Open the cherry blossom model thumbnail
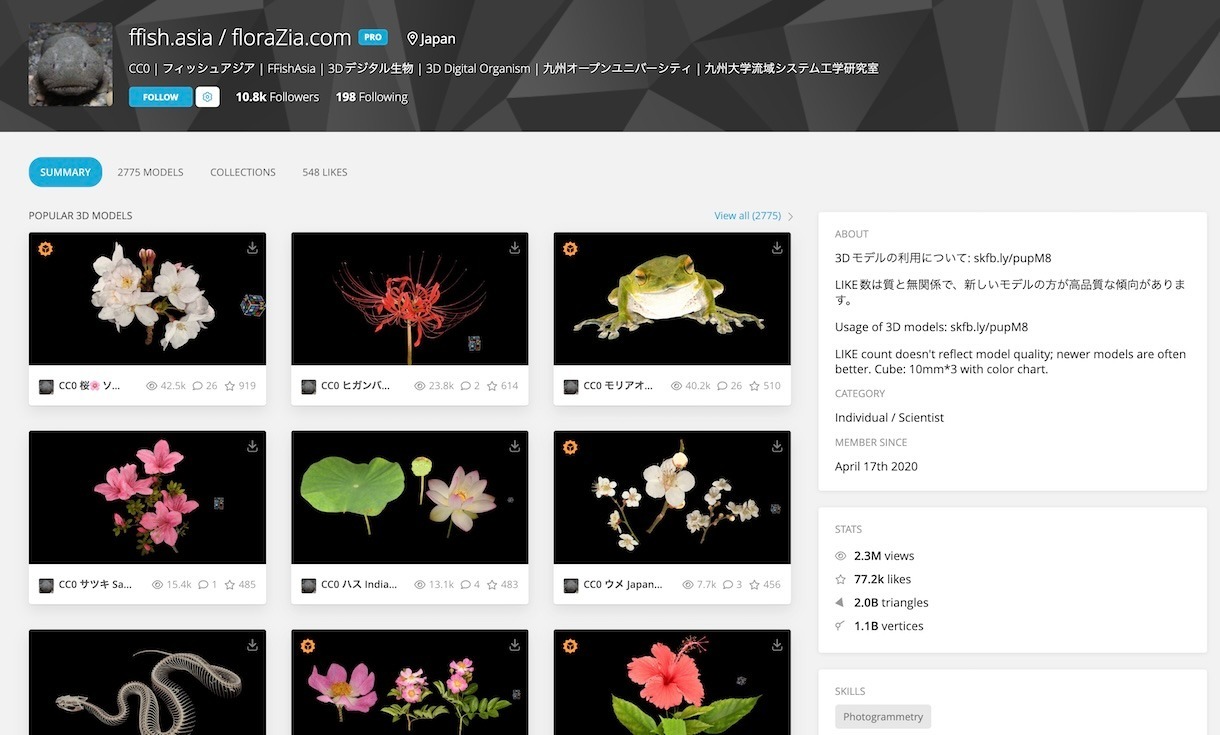The height and width of the screenshot is (735, 1220). 148,299
